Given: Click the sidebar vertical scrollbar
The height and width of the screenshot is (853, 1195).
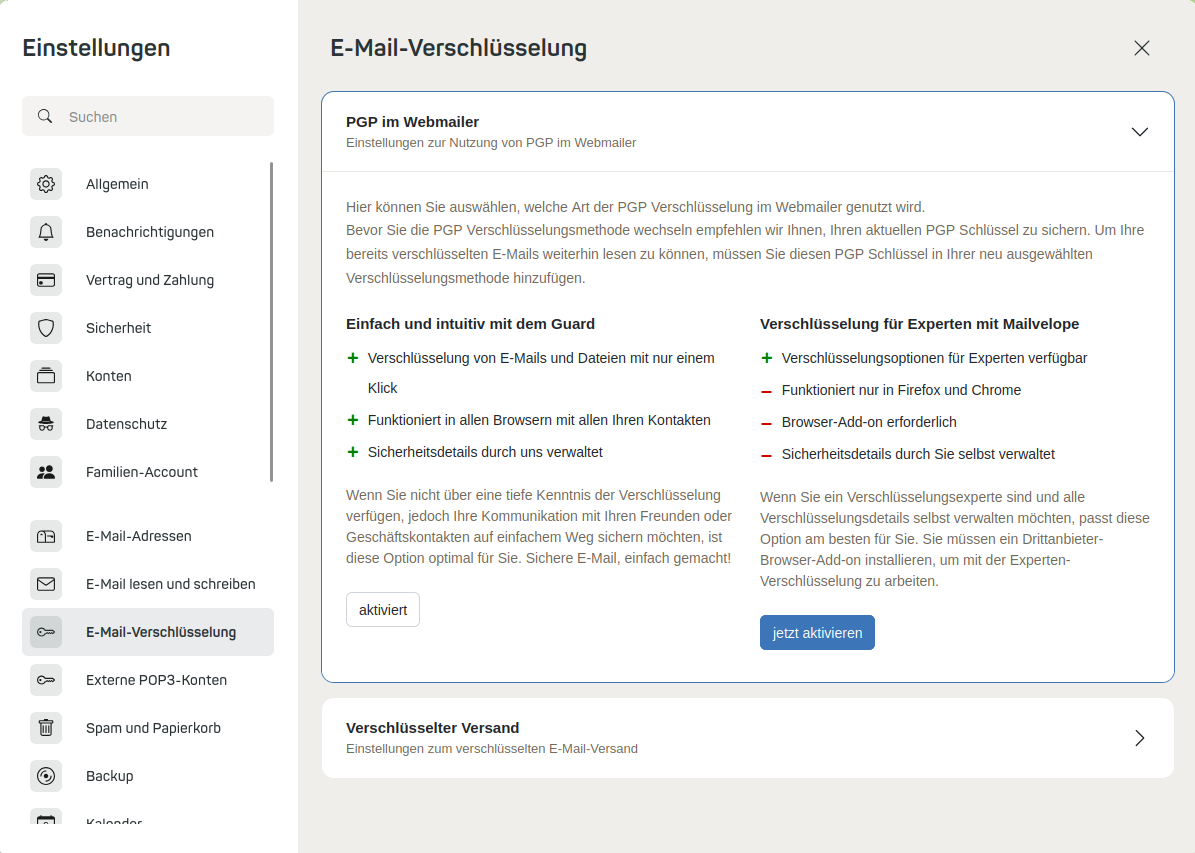Looking at the screenshot, I should pyautogui.click(x=271, y=322).
